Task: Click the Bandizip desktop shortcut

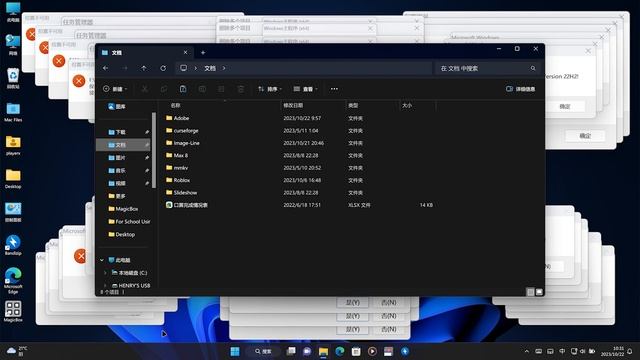Action: (x=13, y=245)
